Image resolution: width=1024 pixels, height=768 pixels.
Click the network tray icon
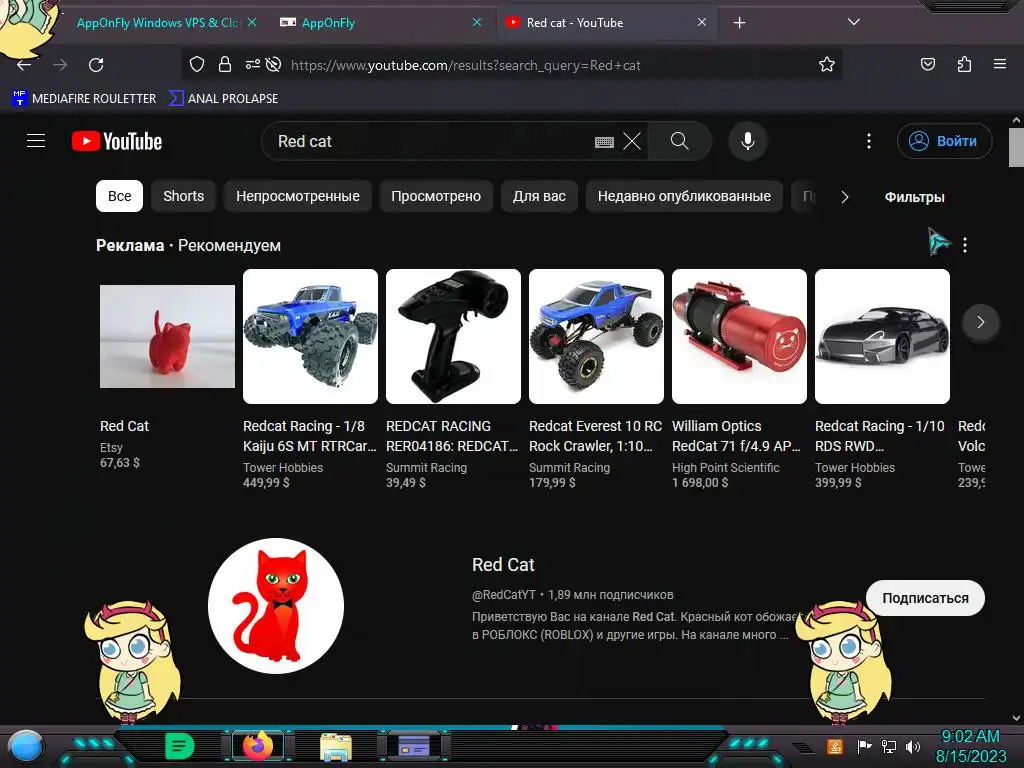[888, 746]
